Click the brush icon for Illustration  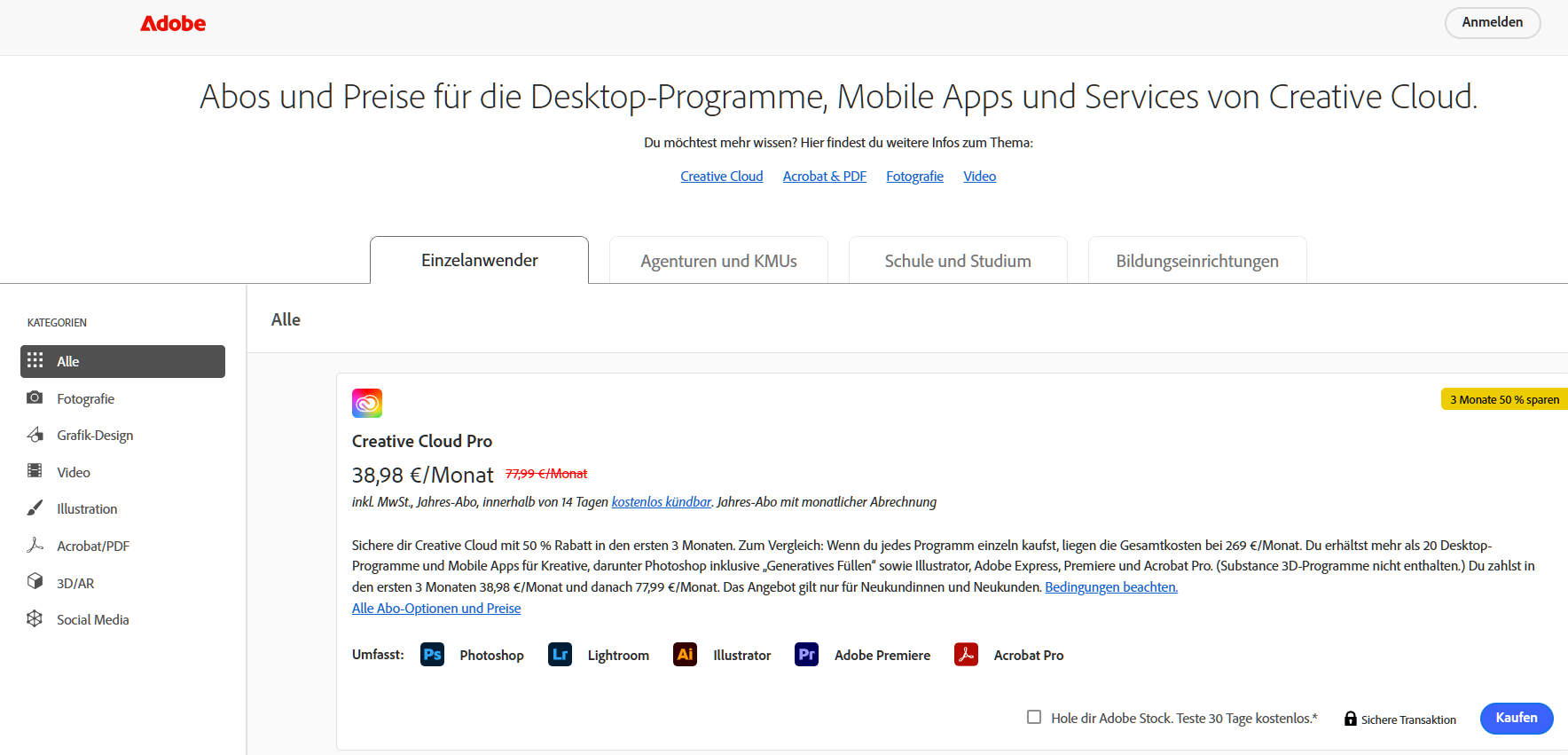(35, 508)
